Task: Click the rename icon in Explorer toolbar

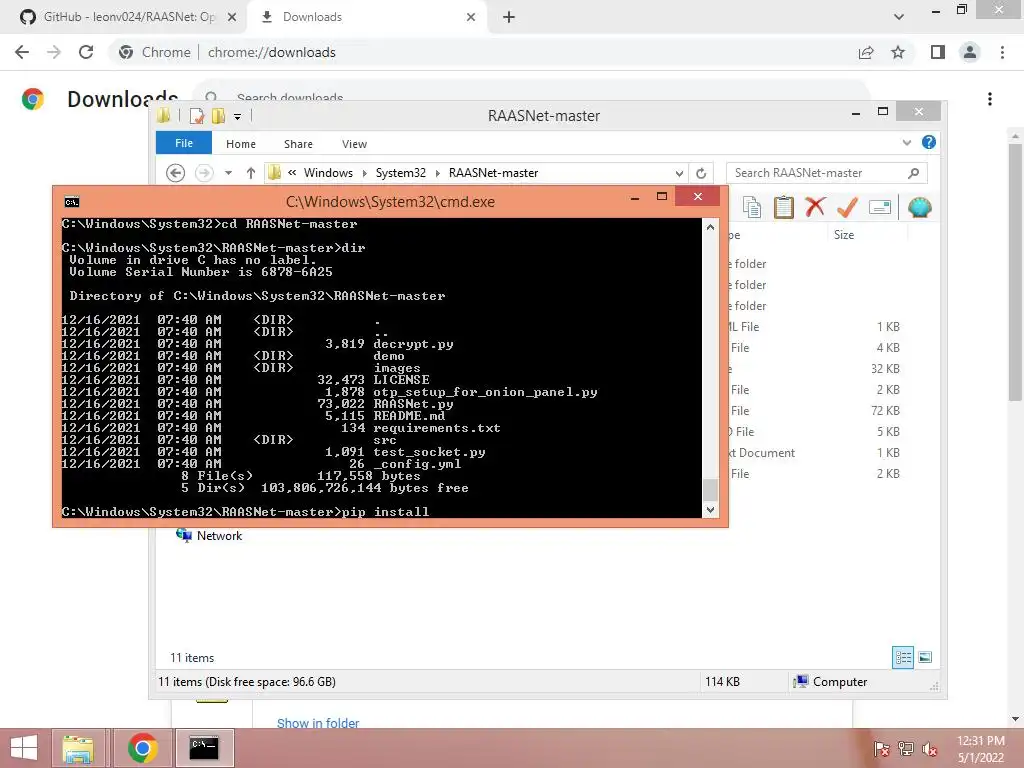Action: click(880, 208)
